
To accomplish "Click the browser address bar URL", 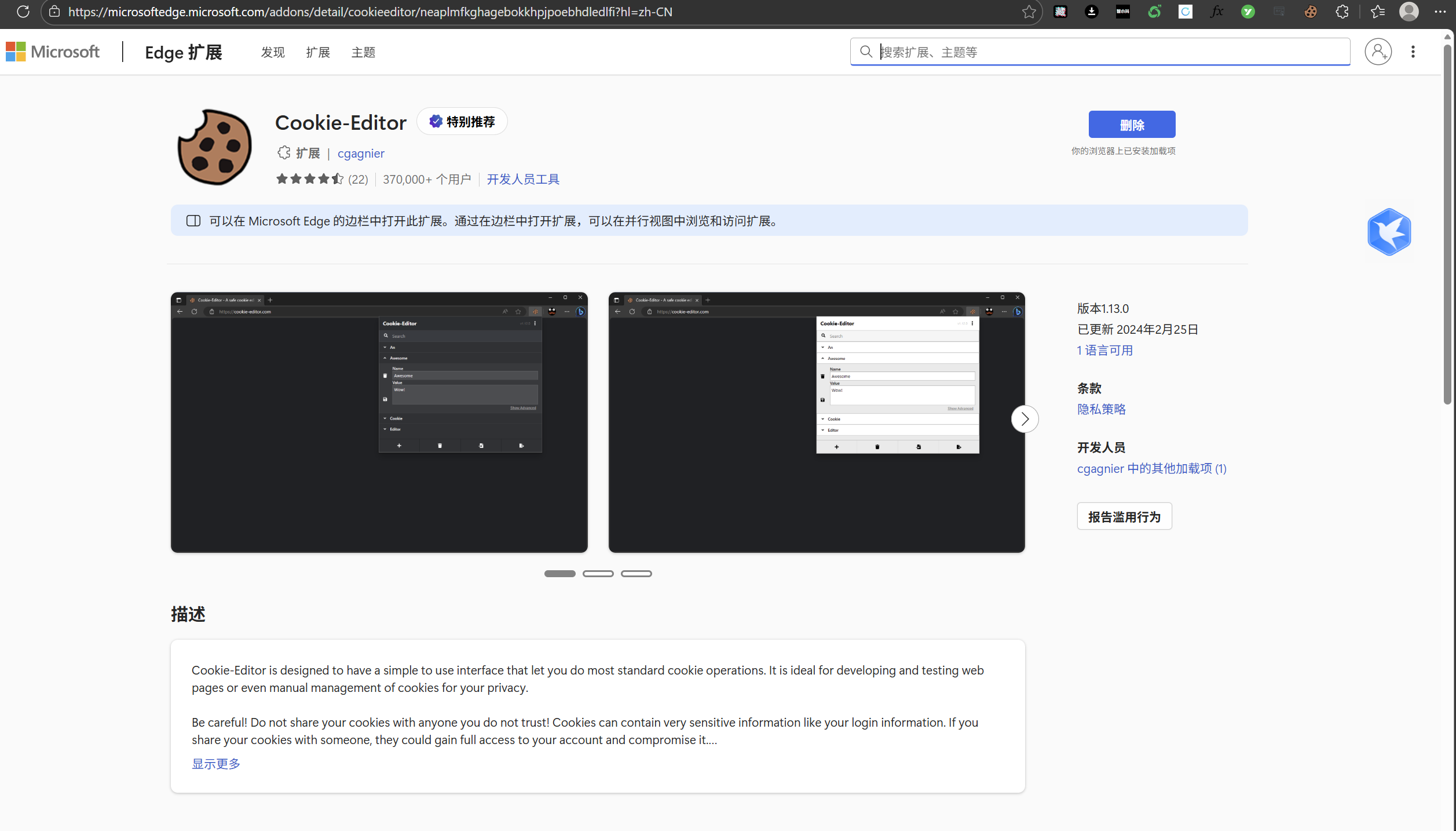I will [370, 12].
